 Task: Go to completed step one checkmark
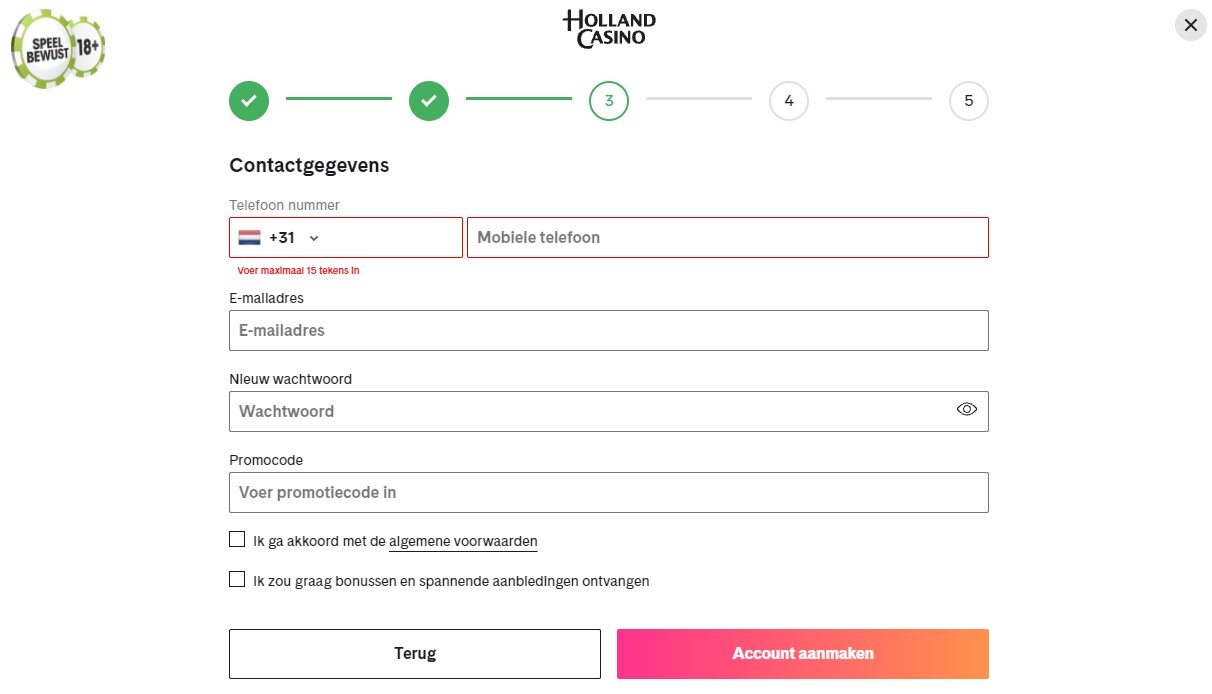click(x=249, y=101)
